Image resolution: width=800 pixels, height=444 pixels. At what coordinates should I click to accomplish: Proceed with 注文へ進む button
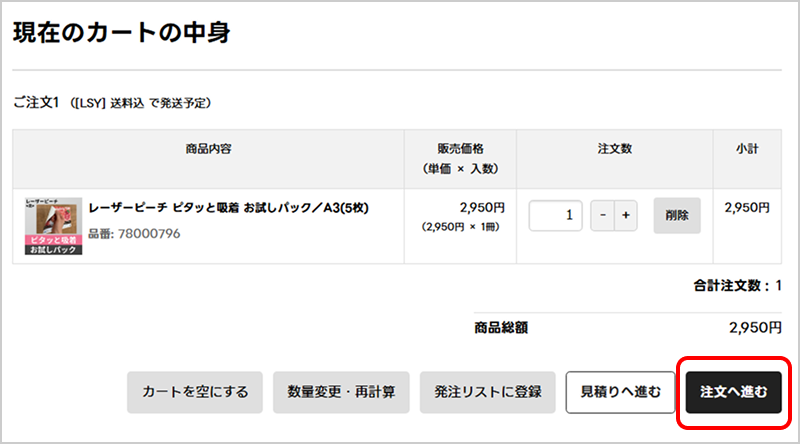coord(734,392)
